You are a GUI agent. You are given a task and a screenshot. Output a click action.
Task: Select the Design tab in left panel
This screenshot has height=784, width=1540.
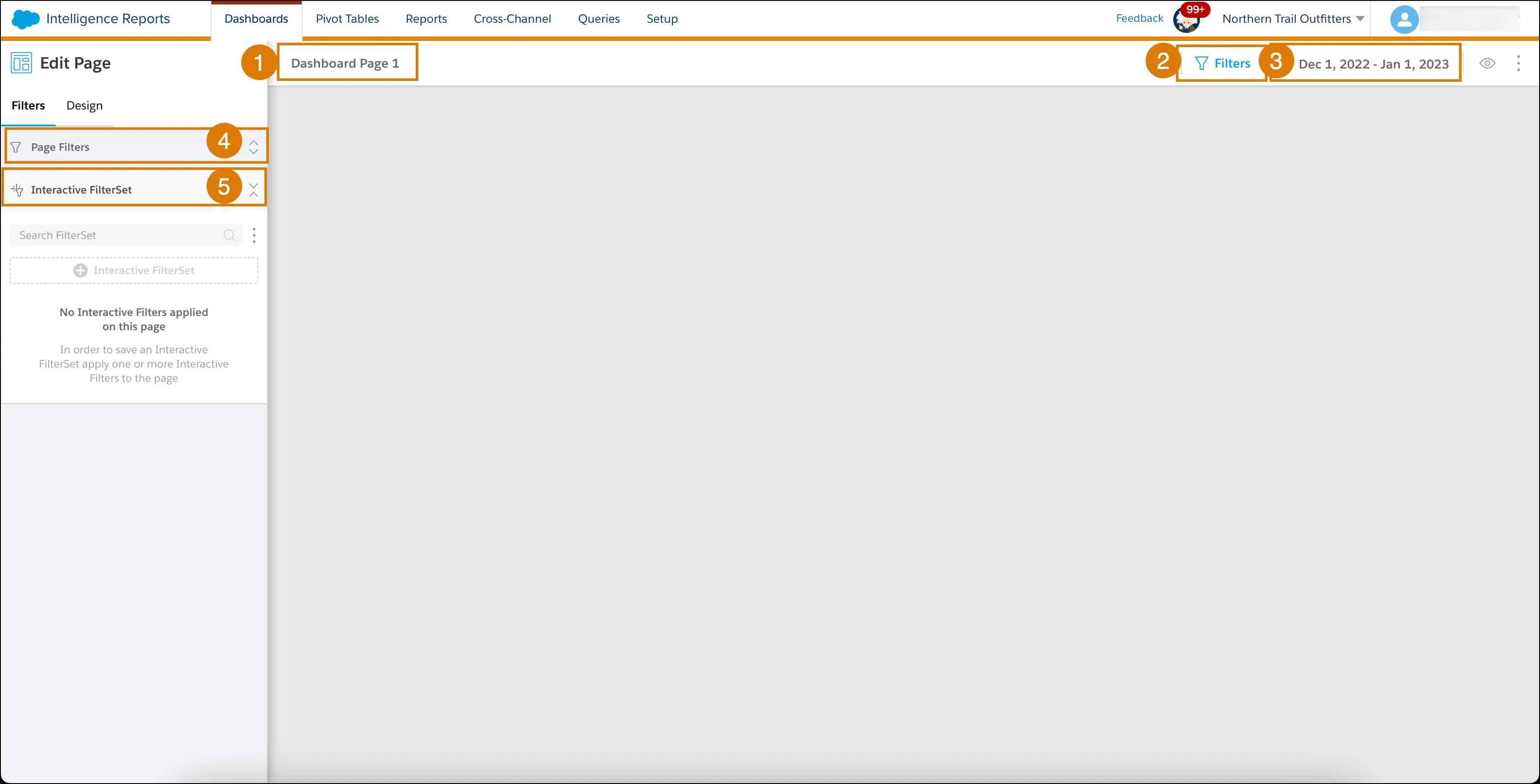coord(84,105)
